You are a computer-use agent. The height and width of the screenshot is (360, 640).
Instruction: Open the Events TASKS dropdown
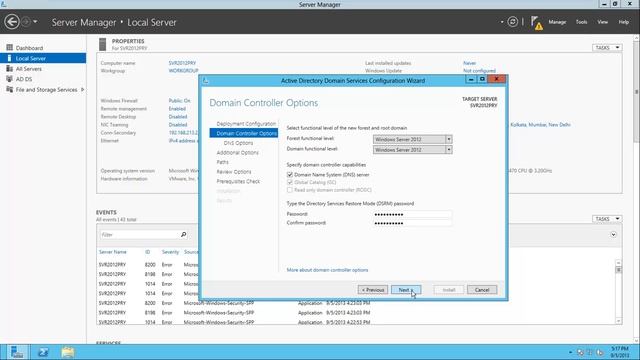(x=607, y=219)
